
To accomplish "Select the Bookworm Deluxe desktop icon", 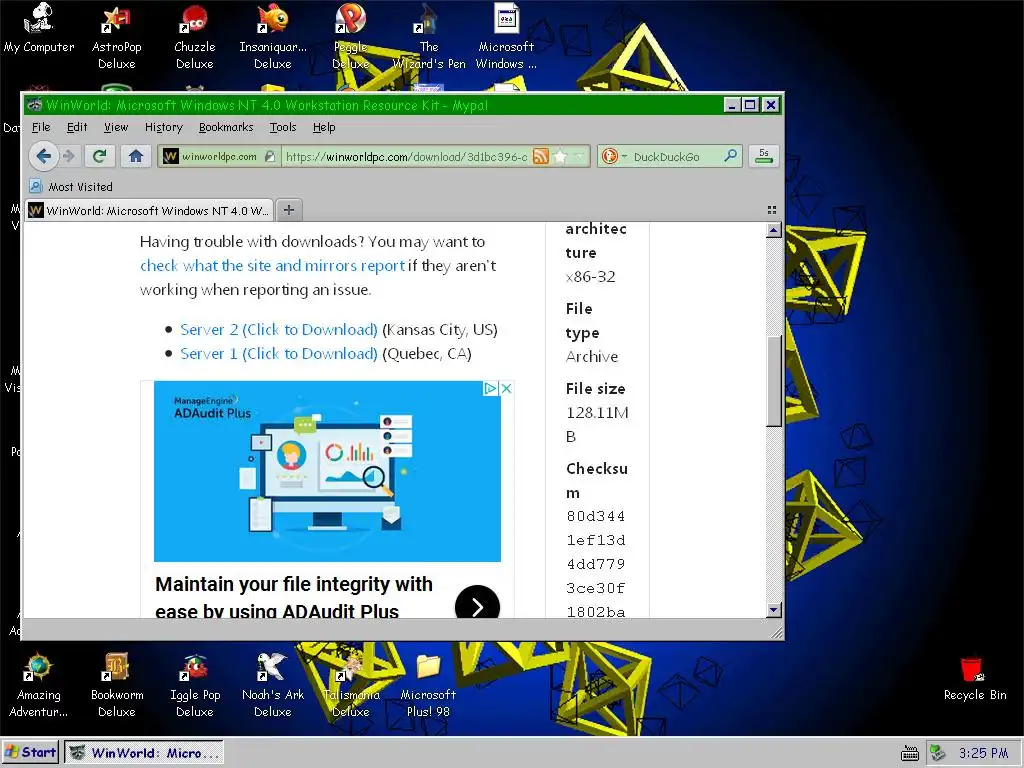I will point(117,686).
